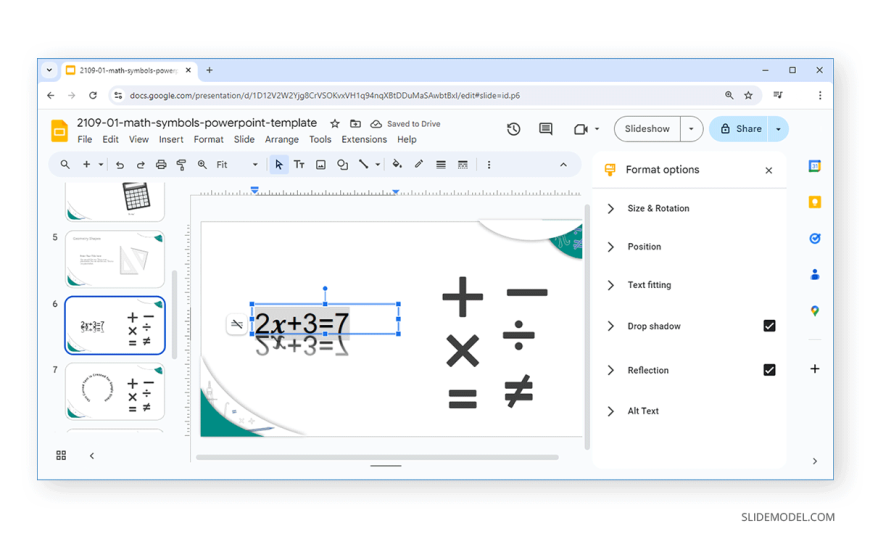Open the Edit menu

click(x=110, y=139)
